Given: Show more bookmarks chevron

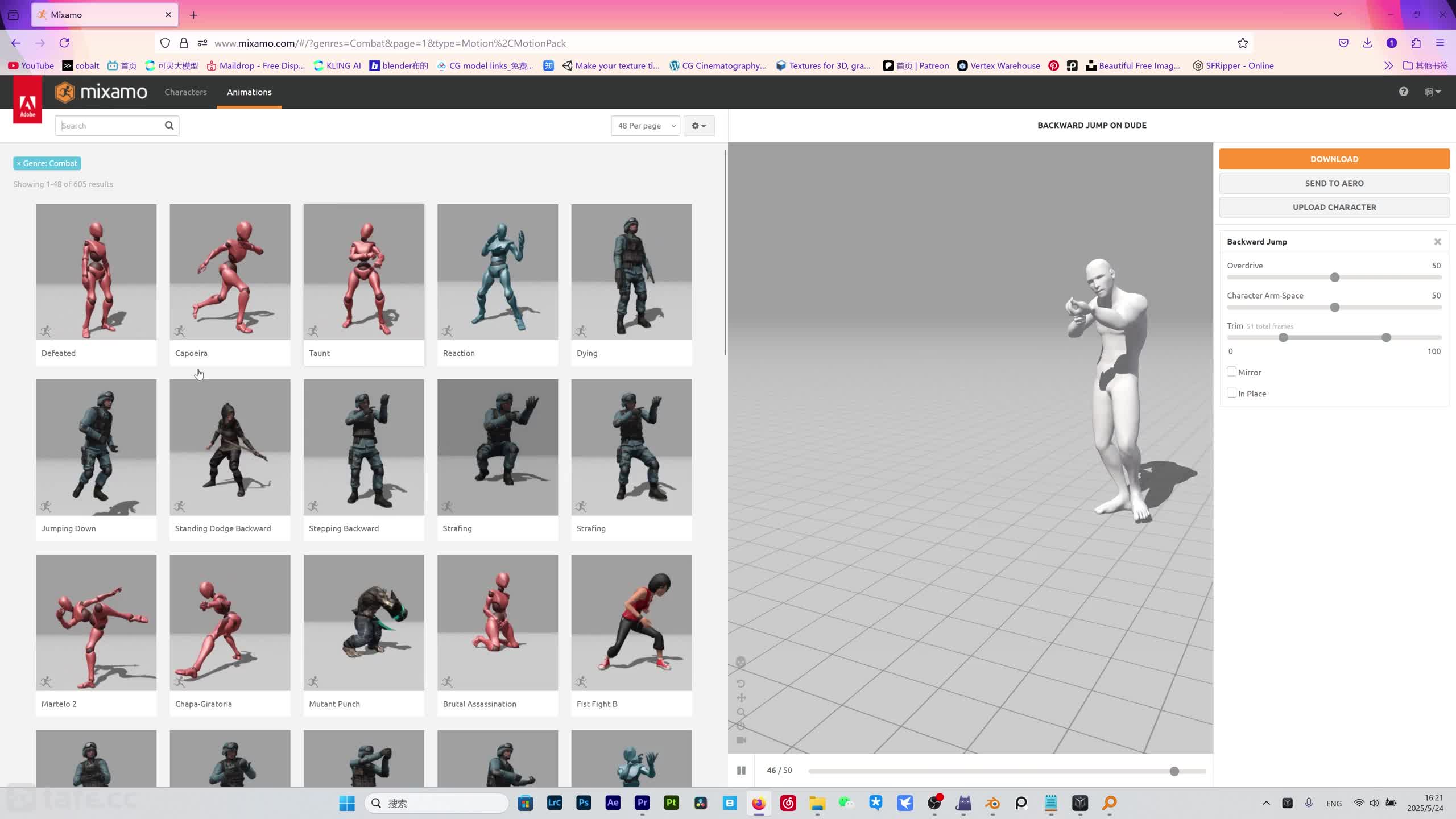Looking at the screenshot, I should click(1388, 65).
